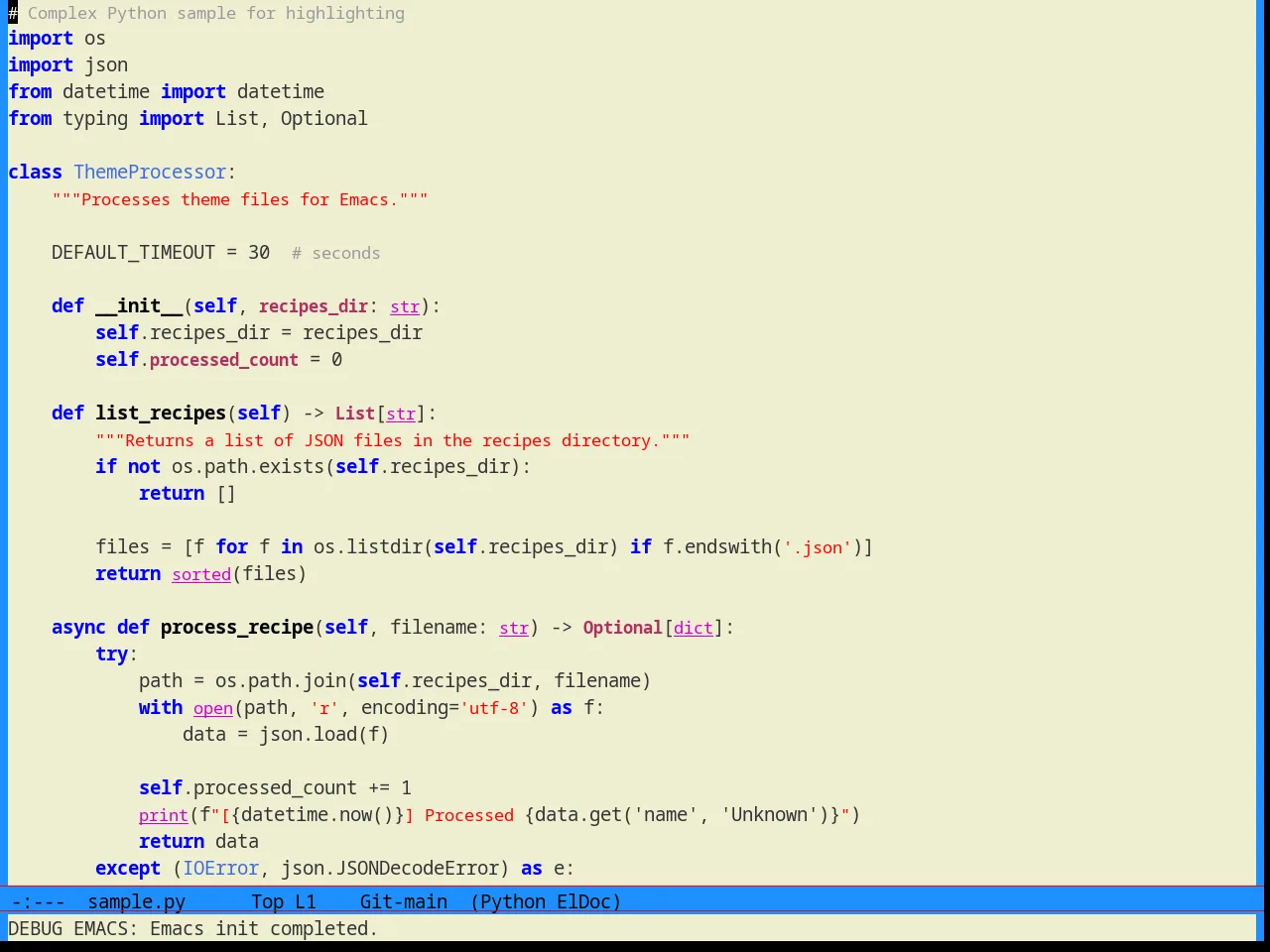Click the comment 'Complex Python sample for highlighting'
1270x952 pixels.
(215, 13)
